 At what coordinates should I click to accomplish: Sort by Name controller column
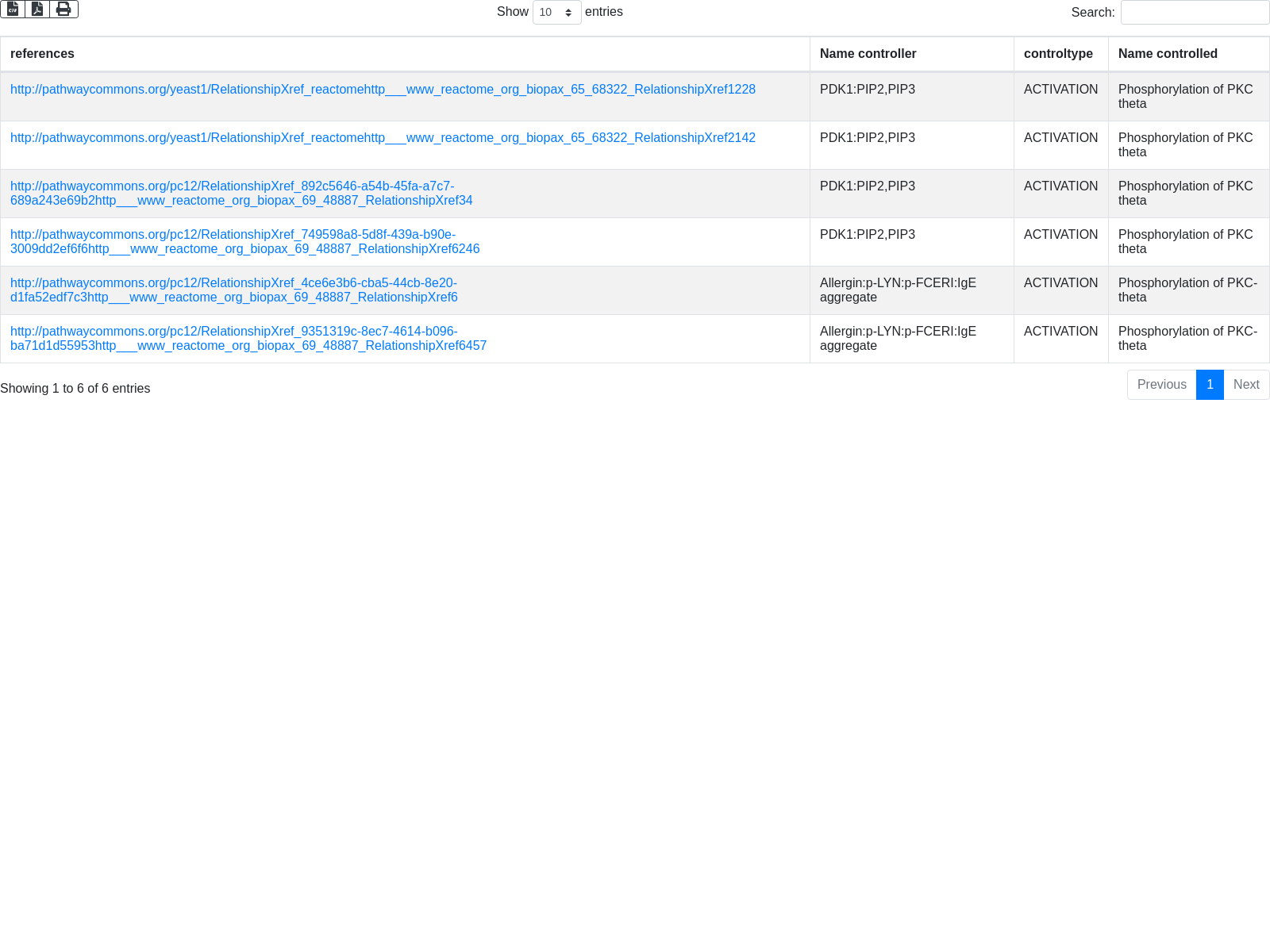click(868, 54)
